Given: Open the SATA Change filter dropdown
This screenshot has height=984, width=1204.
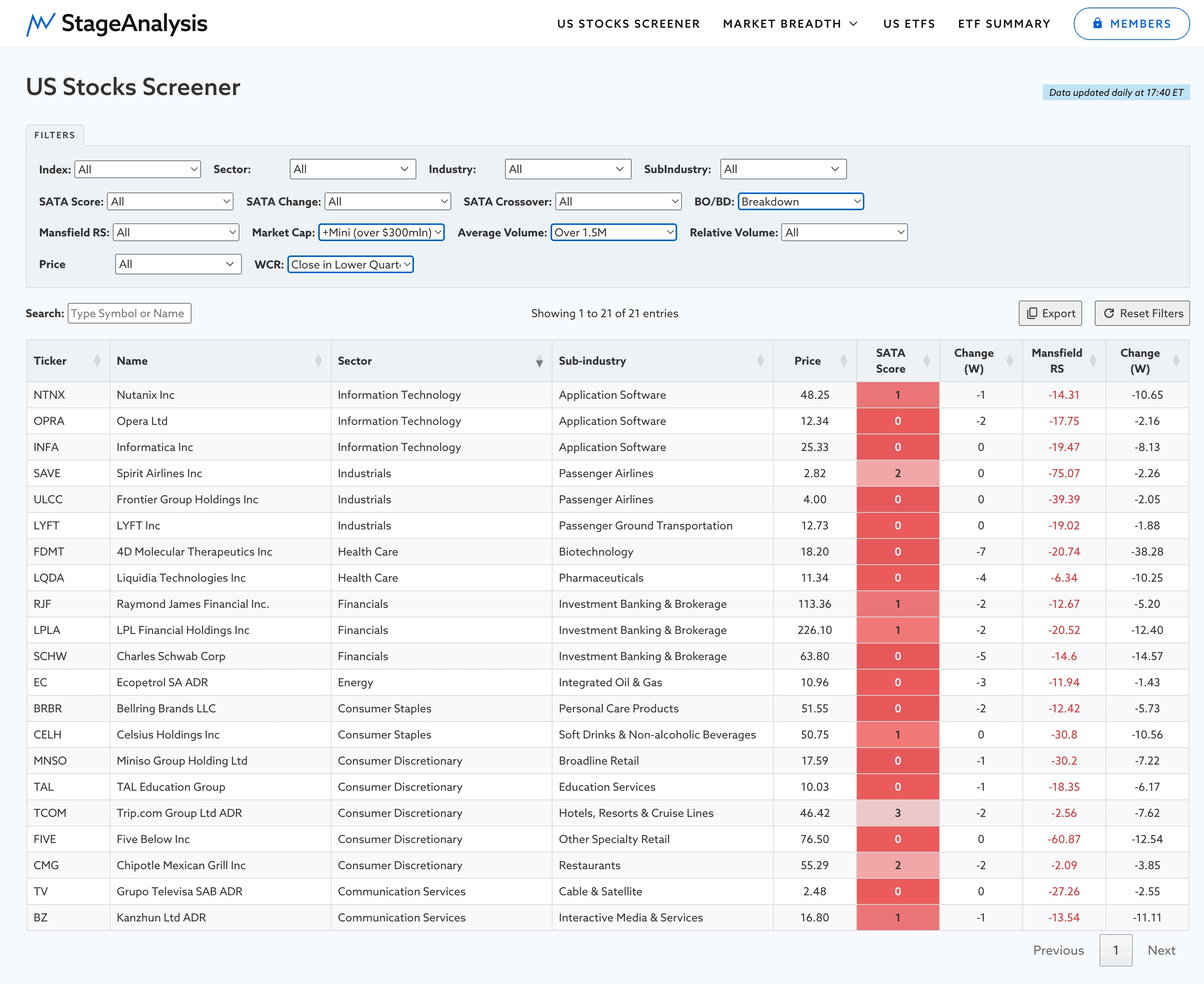Looking at the screenshot, I should 387,201.
